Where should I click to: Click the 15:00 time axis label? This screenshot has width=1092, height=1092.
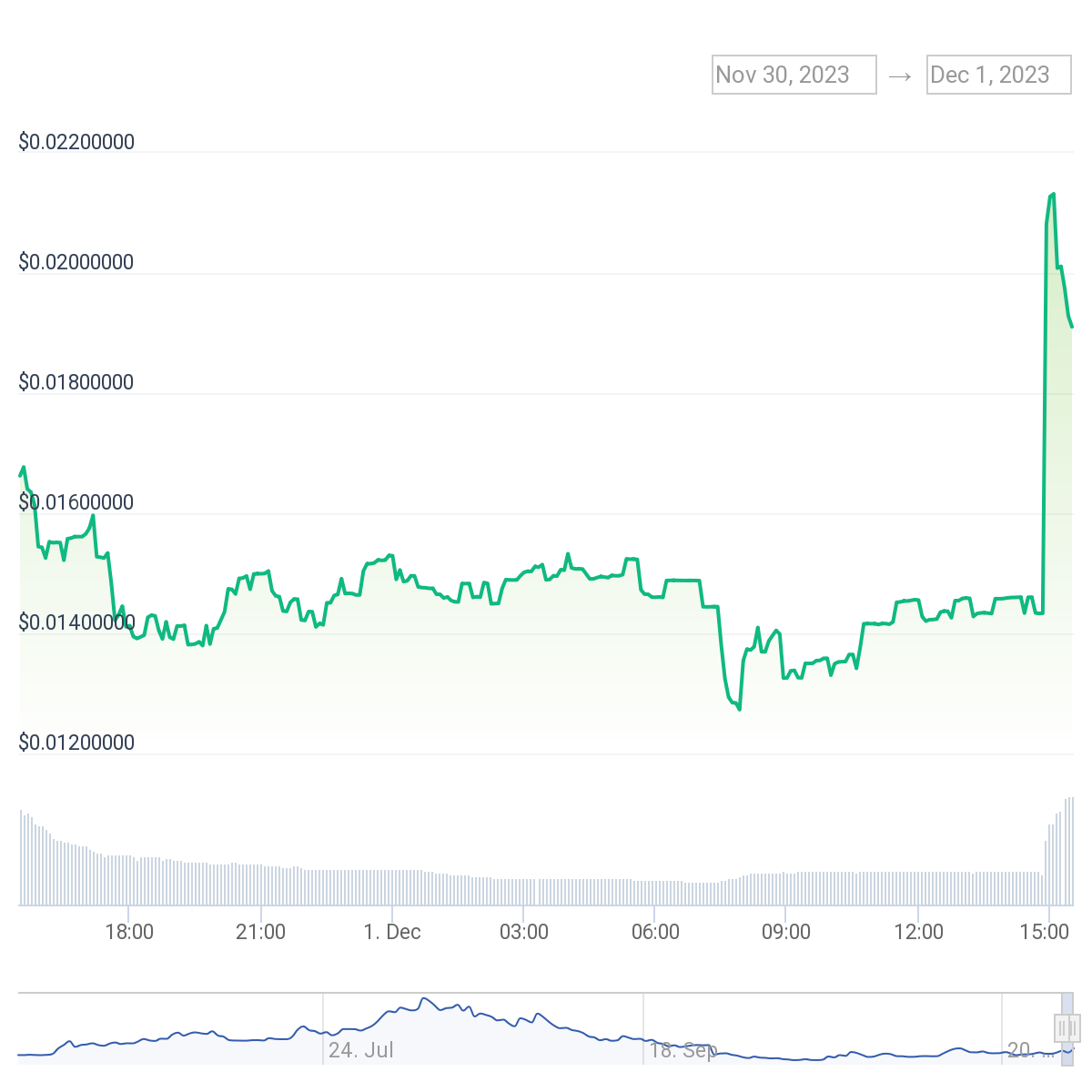click(1049, 933)
